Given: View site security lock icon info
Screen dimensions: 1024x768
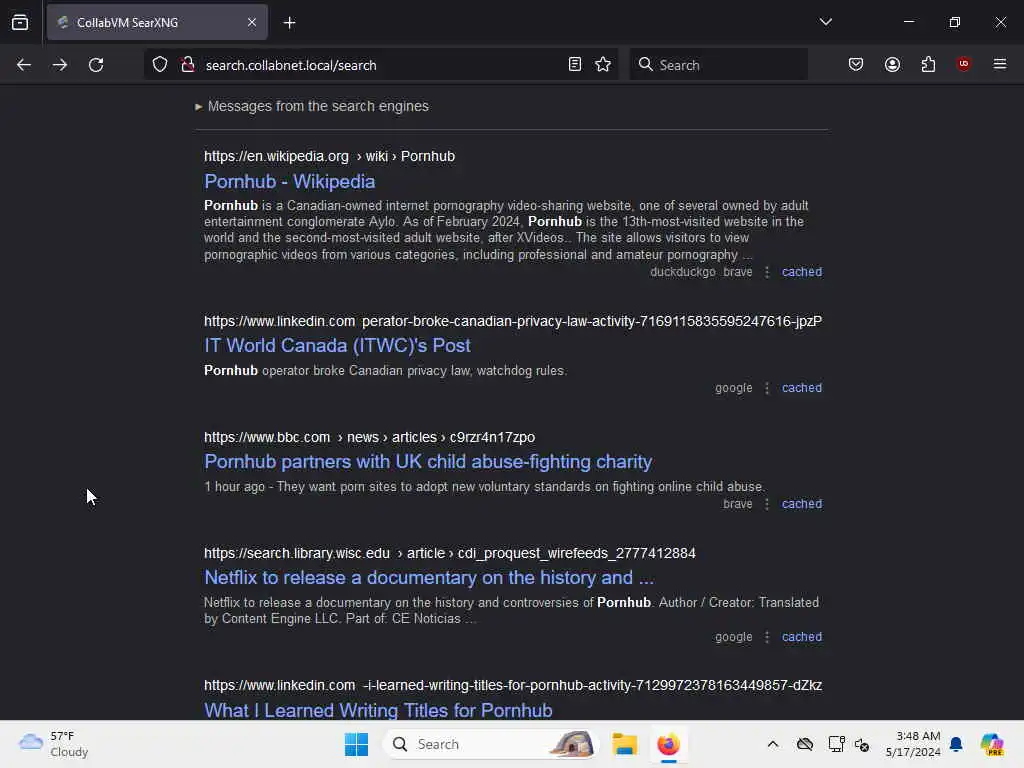Looking at the screenshot, I should coord(188,65).
